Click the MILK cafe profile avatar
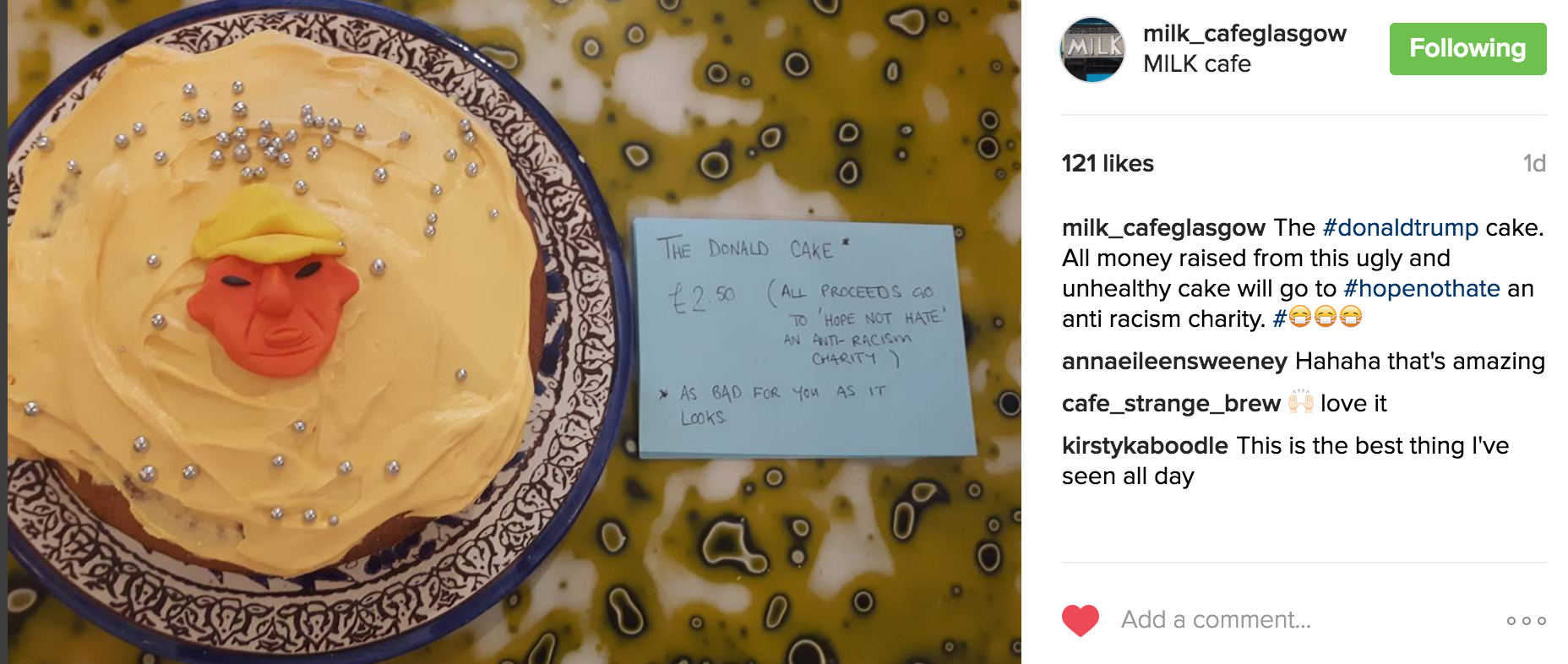 (1092, 50)
